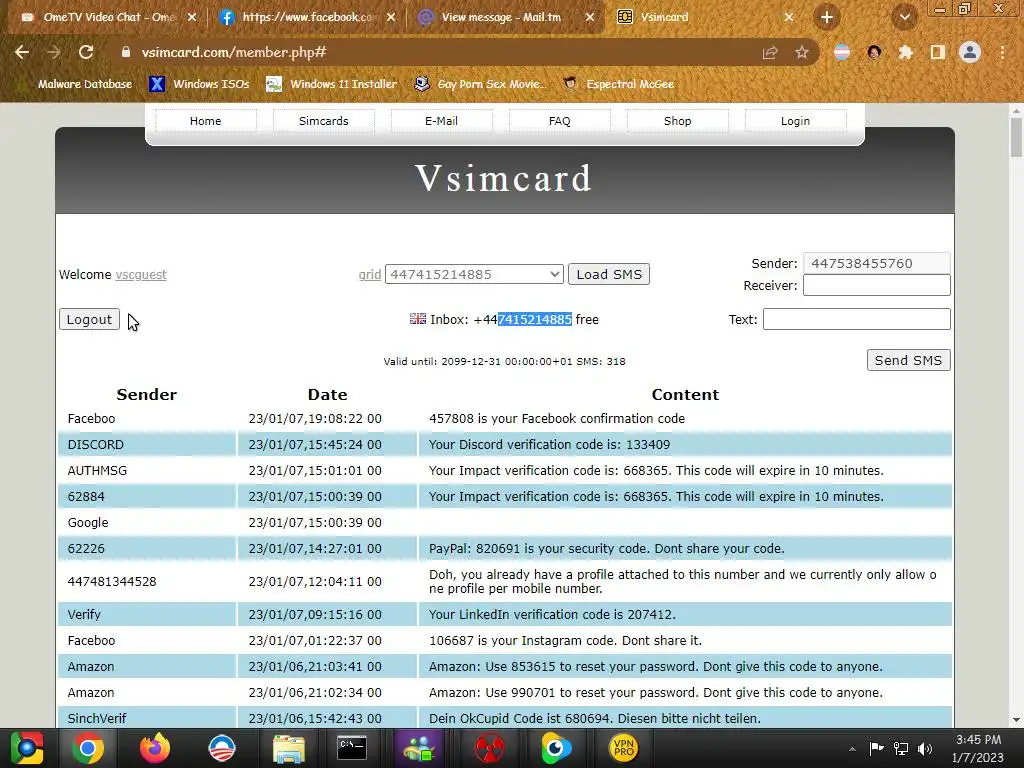This screenshot has height=768, width=1024.
Task: Click the Sender field showing 447538455760
Action: 876,263
